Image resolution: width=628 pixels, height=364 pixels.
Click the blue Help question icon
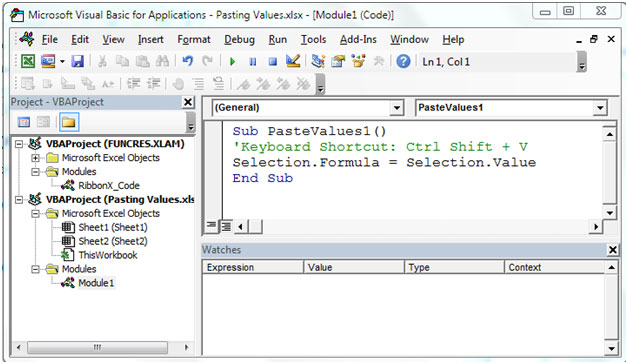(x=403, y=61)
